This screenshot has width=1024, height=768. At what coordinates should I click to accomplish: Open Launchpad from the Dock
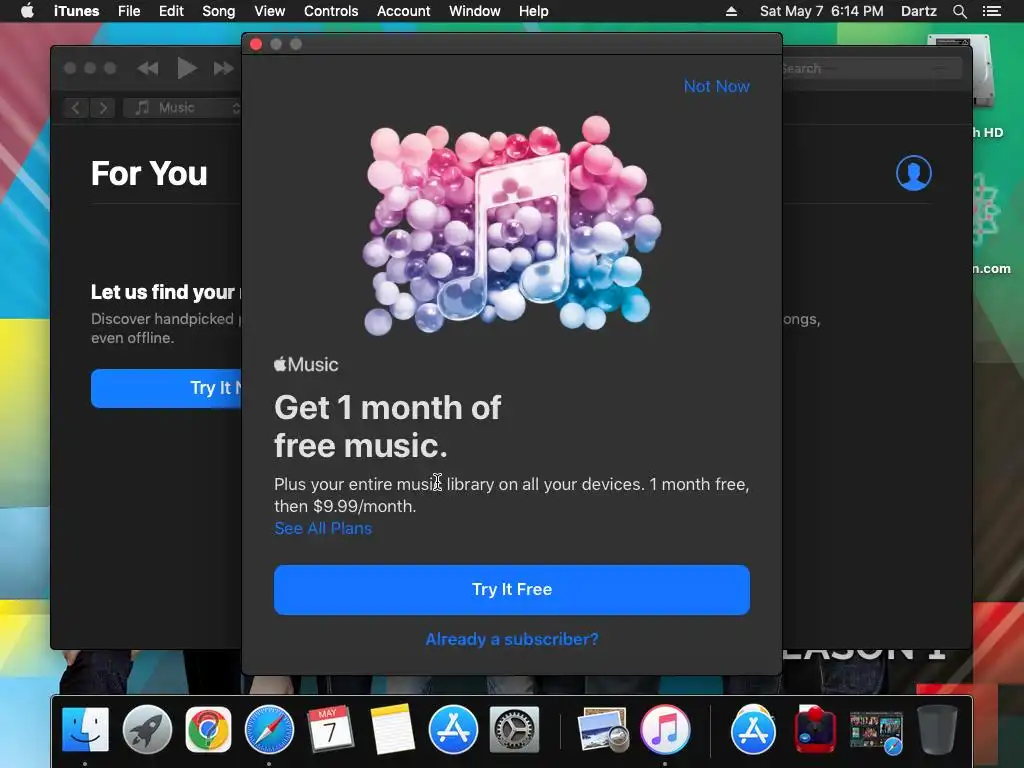point(147,729)
